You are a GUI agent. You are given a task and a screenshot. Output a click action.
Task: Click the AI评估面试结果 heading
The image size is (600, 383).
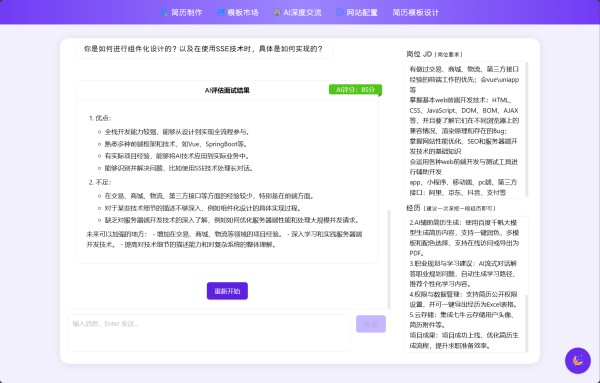click(227, 90)
